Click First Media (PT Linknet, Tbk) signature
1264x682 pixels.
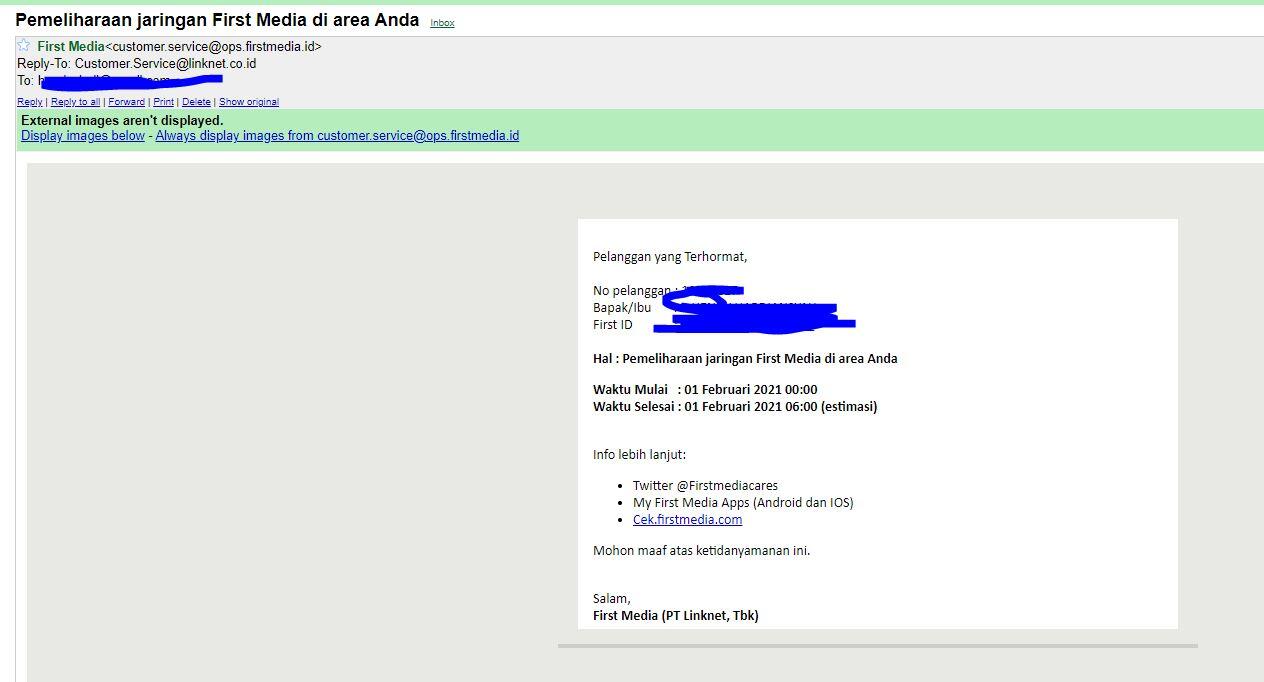(x=676, y=615)
